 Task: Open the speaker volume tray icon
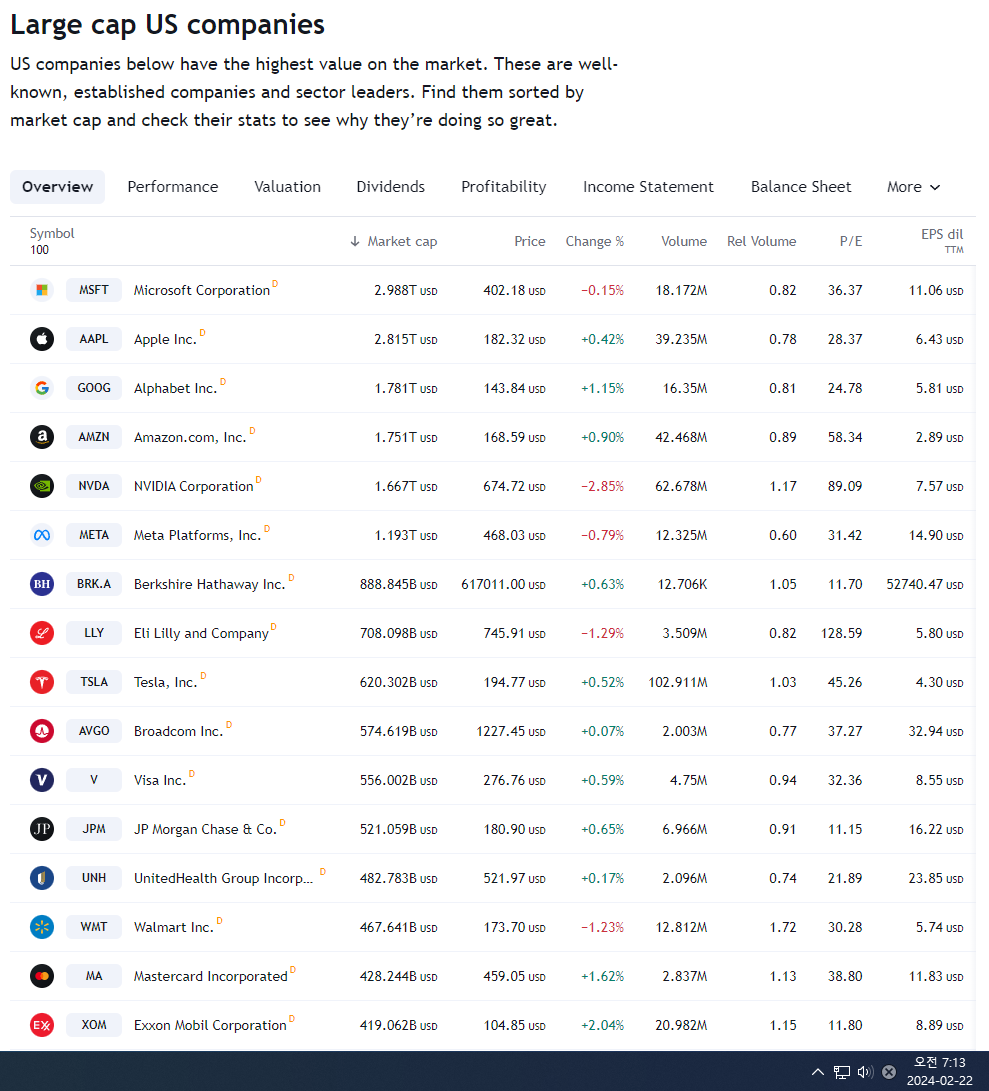pyautogui.click(x=865, y=1072)
